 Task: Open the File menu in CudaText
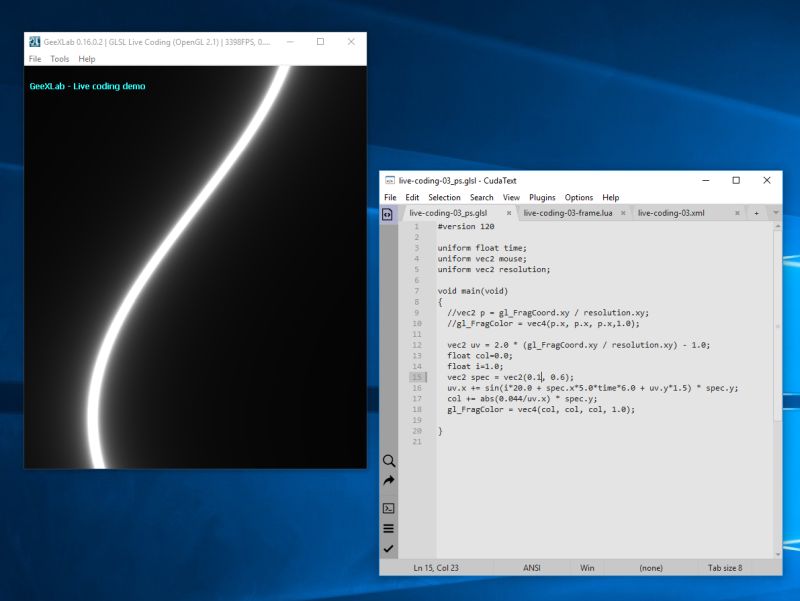[390, 197]
